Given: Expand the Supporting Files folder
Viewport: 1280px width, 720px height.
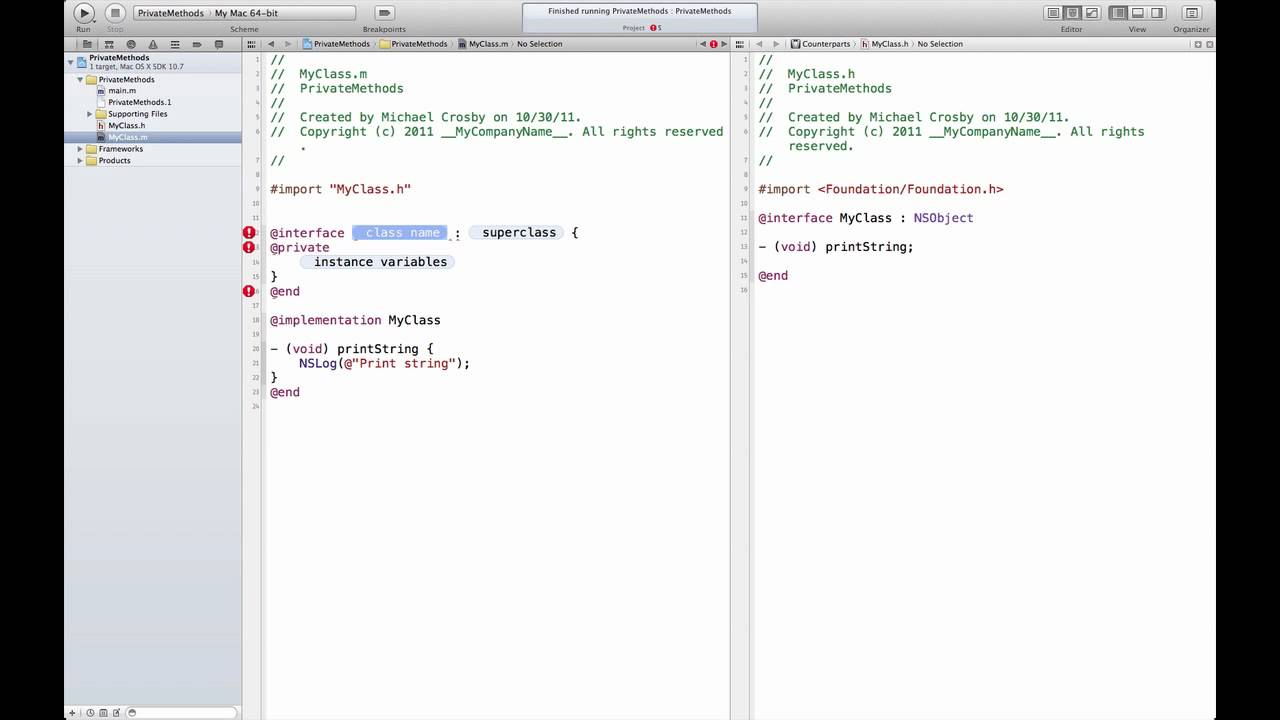Looking at the screenshot, I should pyautogui.click(x=90, y=114).
